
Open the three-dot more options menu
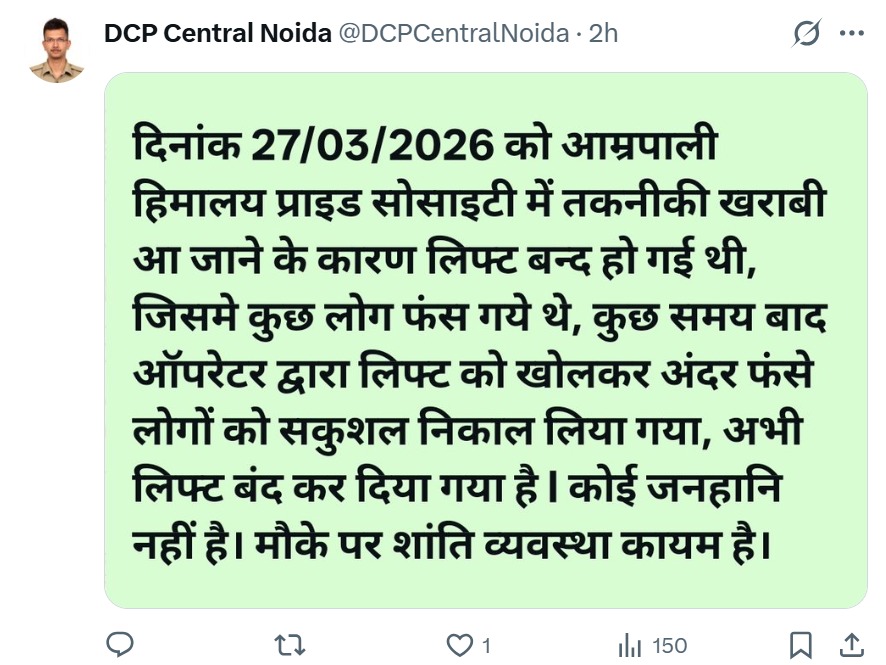click(x=851, y=34)
